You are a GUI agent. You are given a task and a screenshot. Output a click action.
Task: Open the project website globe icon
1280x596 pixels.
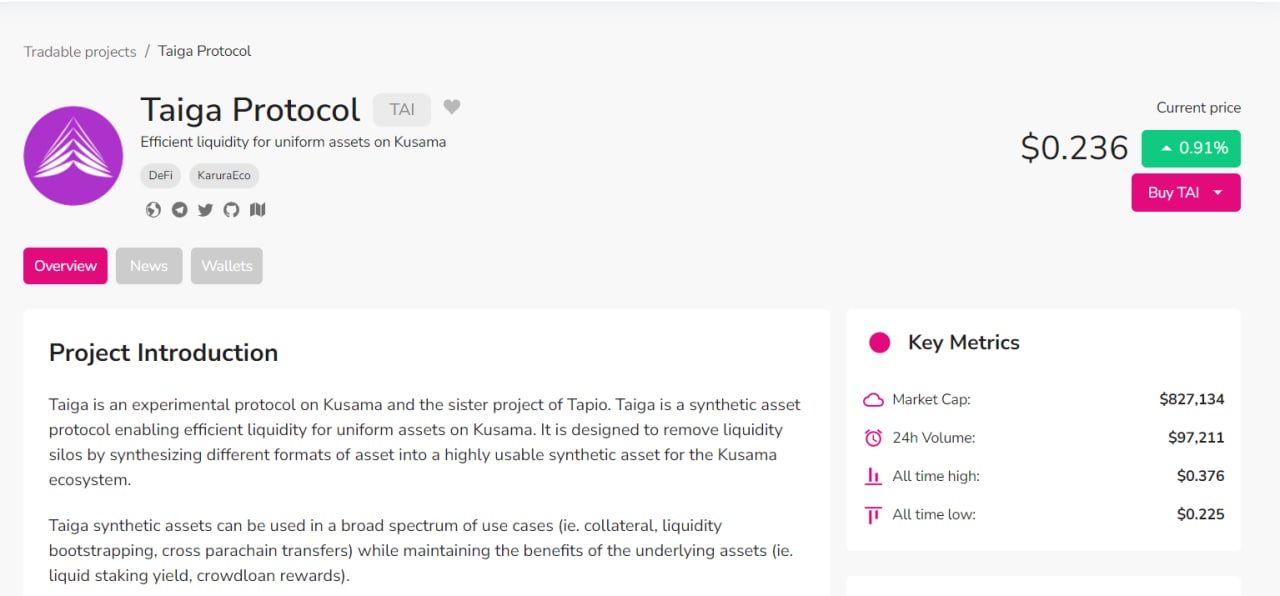(x=153, y=210)
